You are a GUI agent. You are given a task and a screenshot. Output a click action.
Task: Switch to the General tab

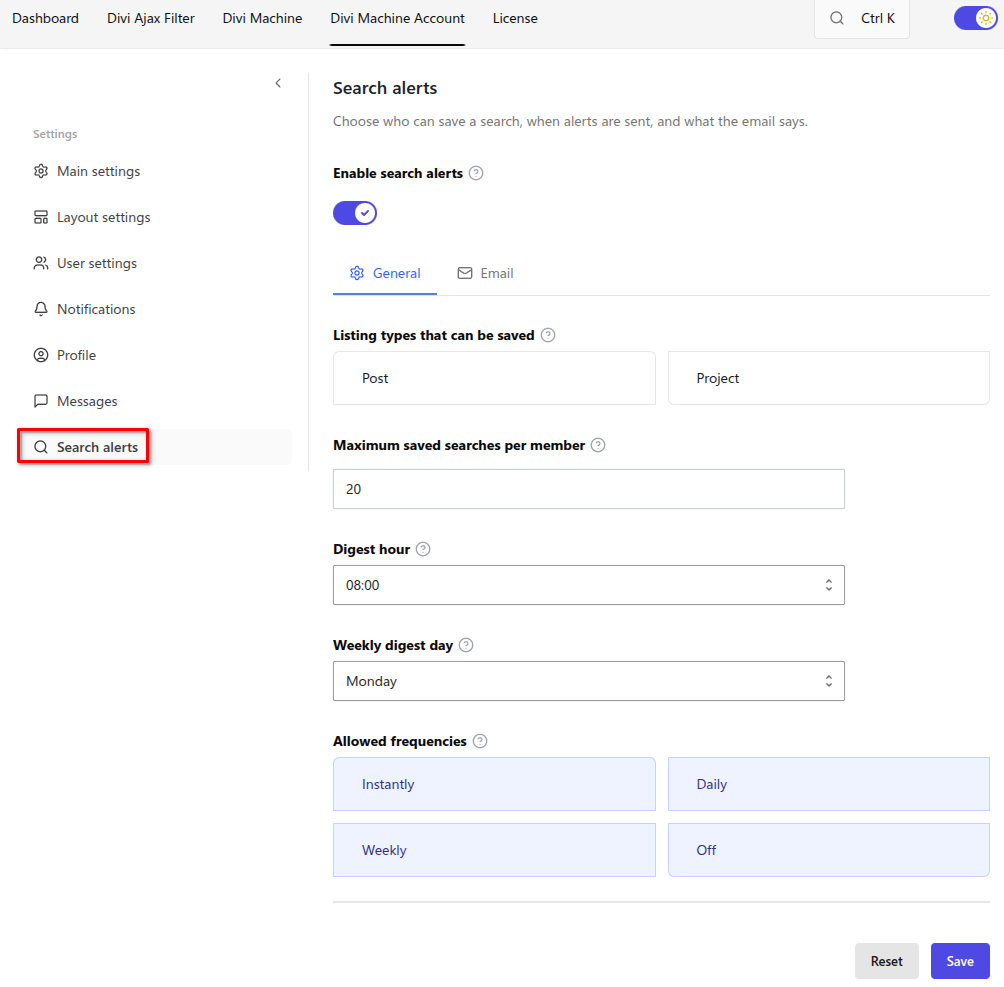pos(385,273)
